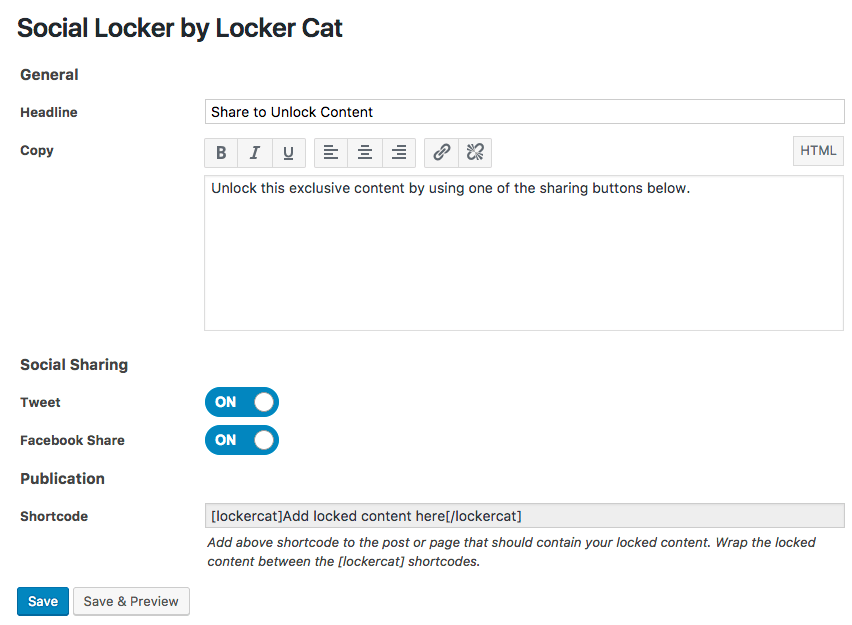This screenshot has width=852, height=625.
Task: Align copy text to the left
Action: click(x=331, y=152)
